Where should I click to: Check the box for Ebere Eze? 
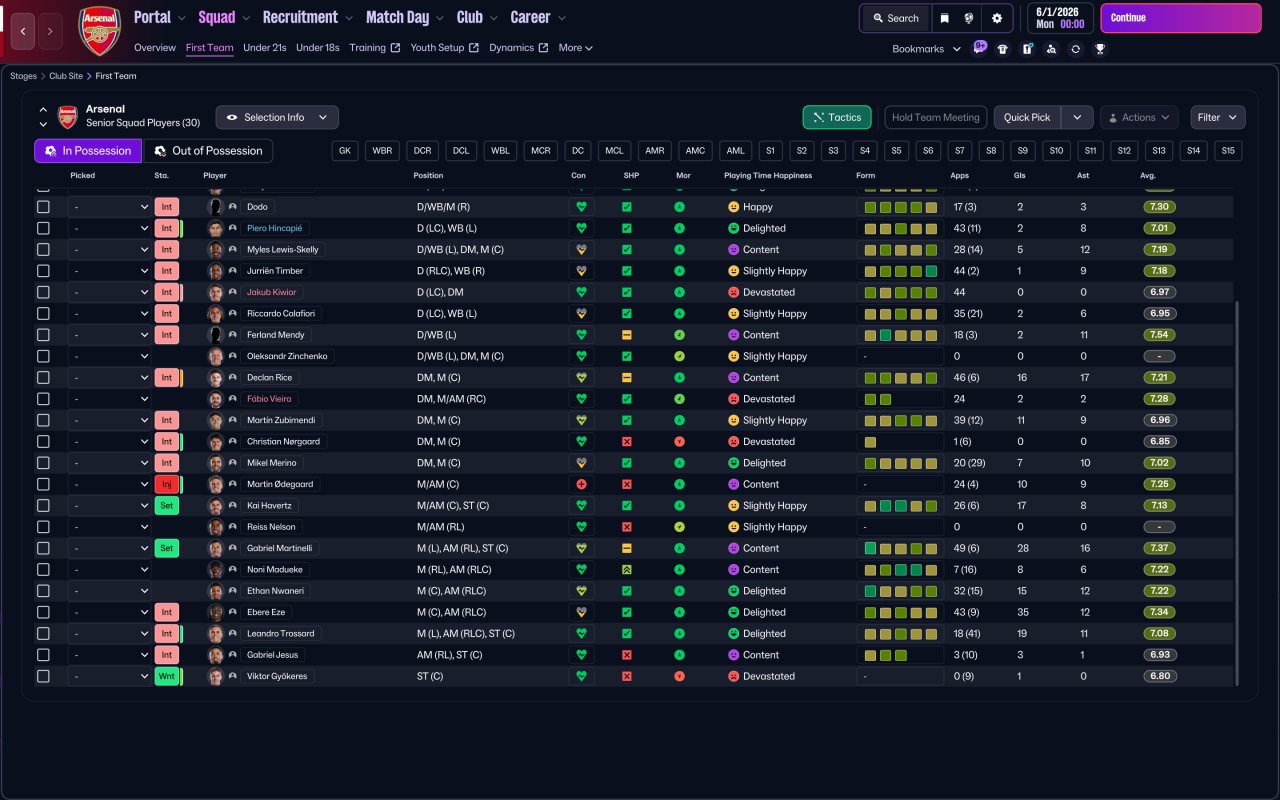point(43,612)
